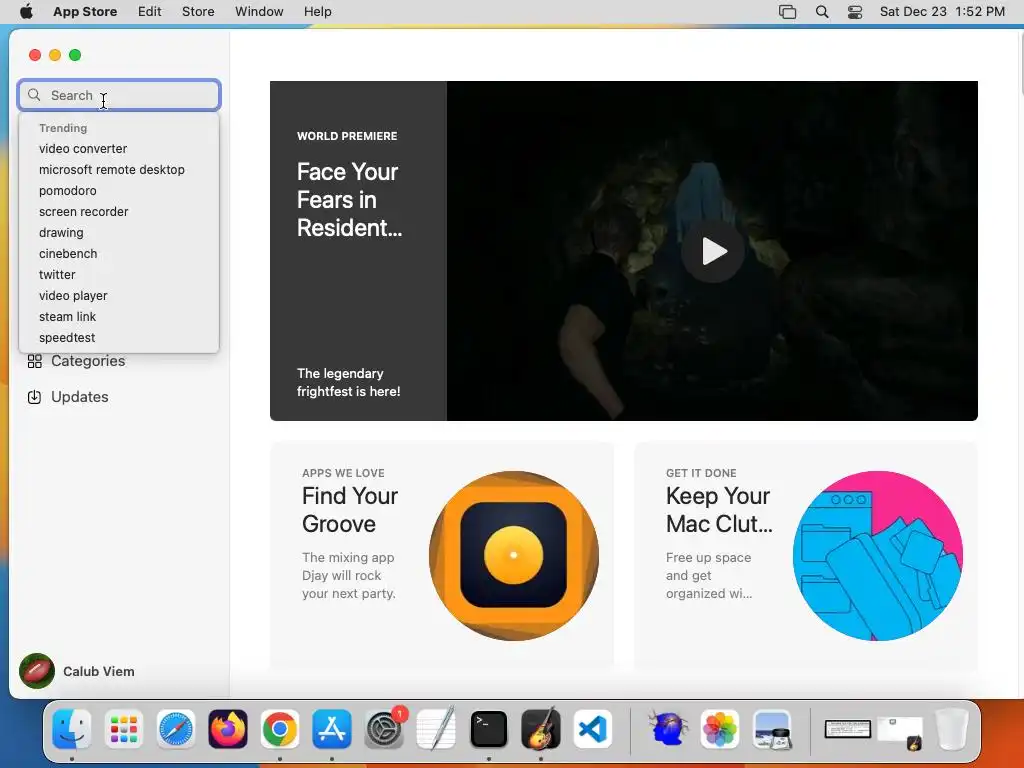
Task: Open minimized document window in Dock
Action: [847, 729]
